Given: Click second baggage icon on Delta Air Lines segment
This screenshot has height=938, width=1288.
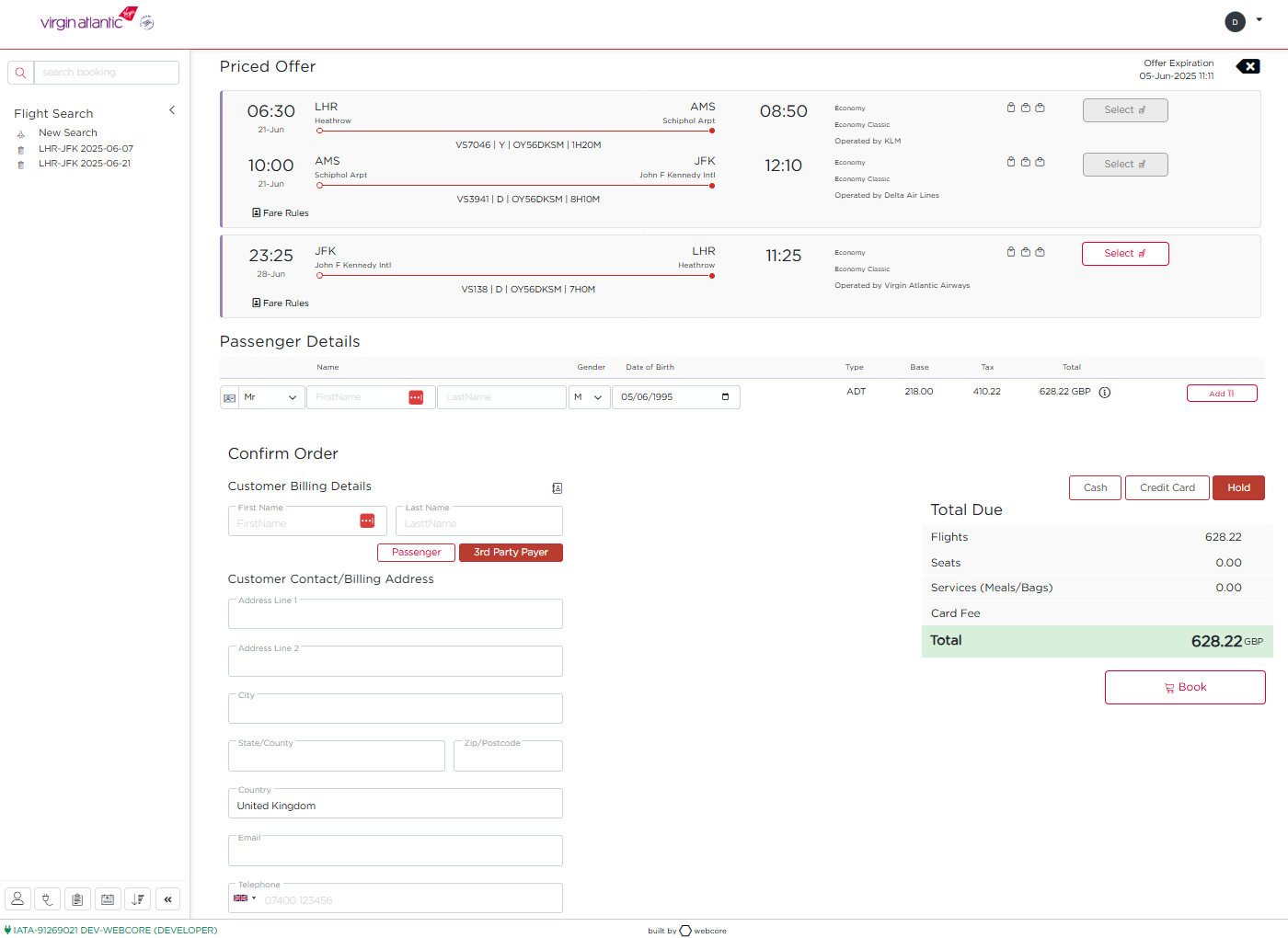Looking at the screenshot, I should (x=1026, y=162).
